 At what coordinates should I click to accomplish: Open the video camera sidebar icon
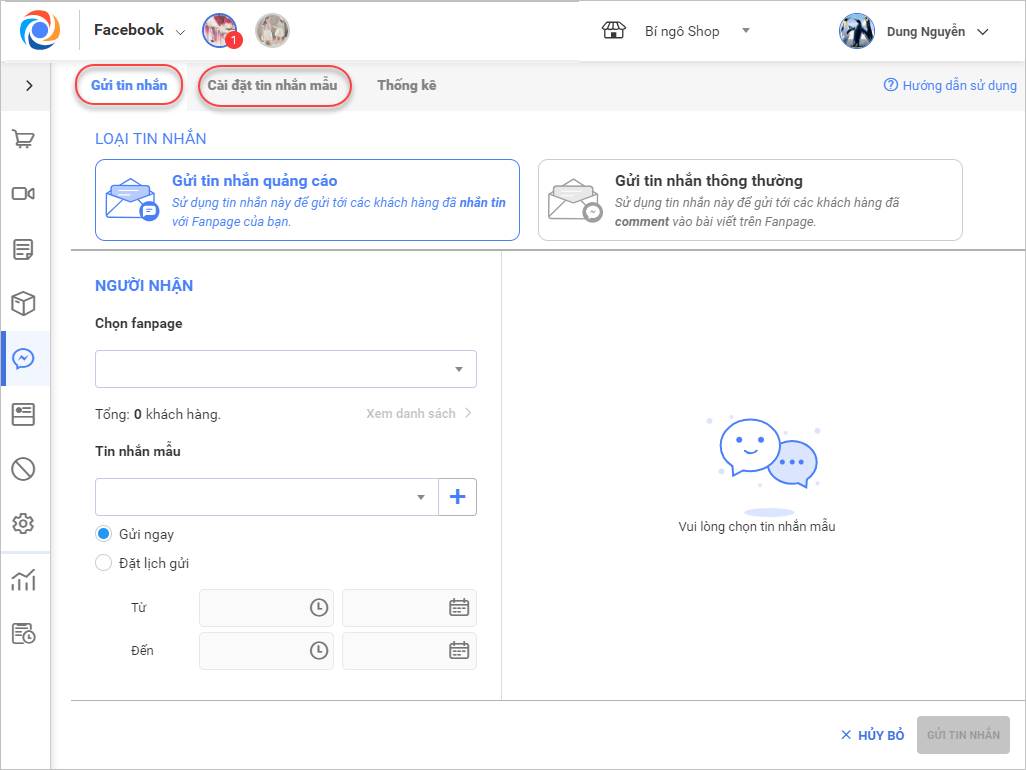click(24, 194)
